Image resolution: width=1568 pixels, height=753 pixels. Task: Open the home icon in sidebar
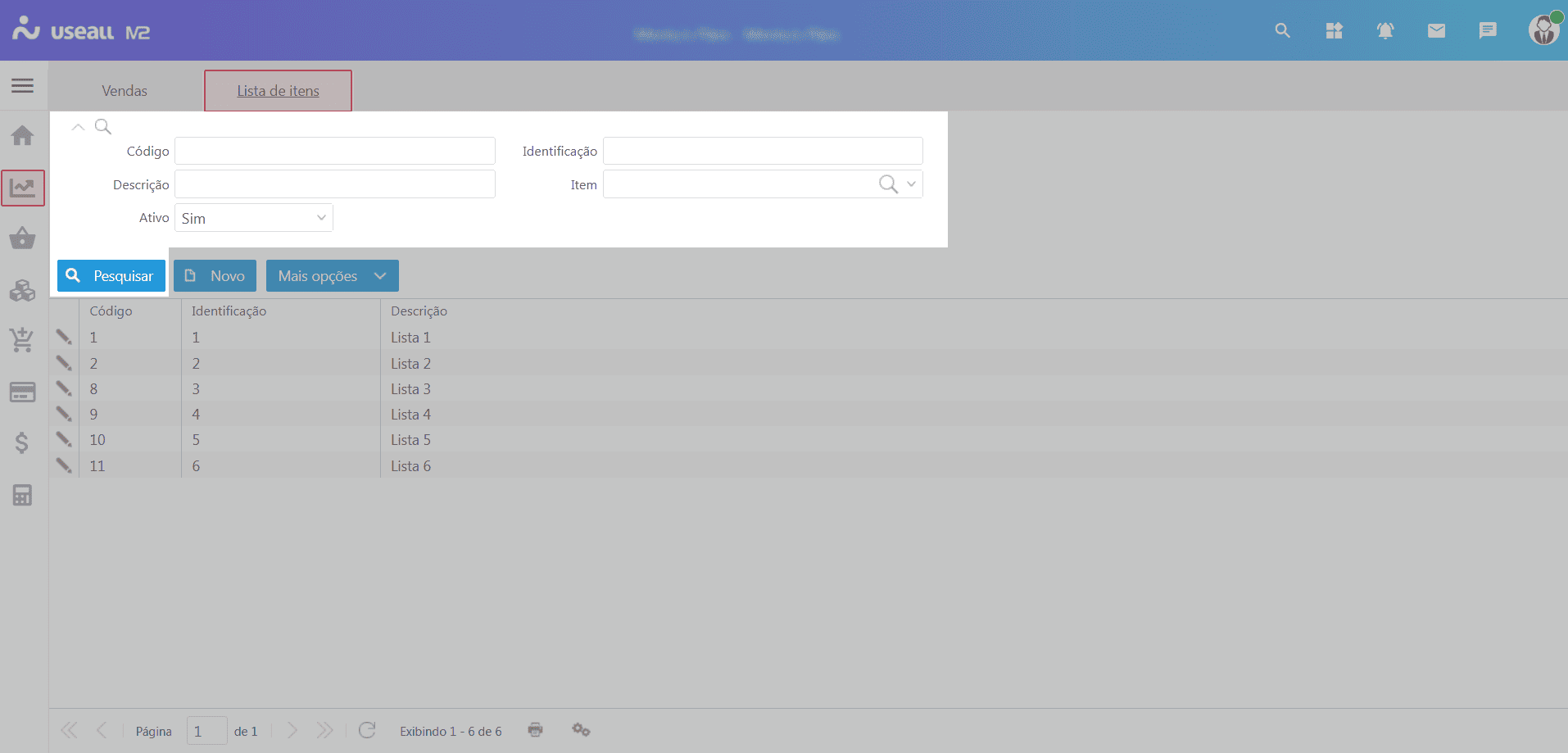click(x=22, y=135)
